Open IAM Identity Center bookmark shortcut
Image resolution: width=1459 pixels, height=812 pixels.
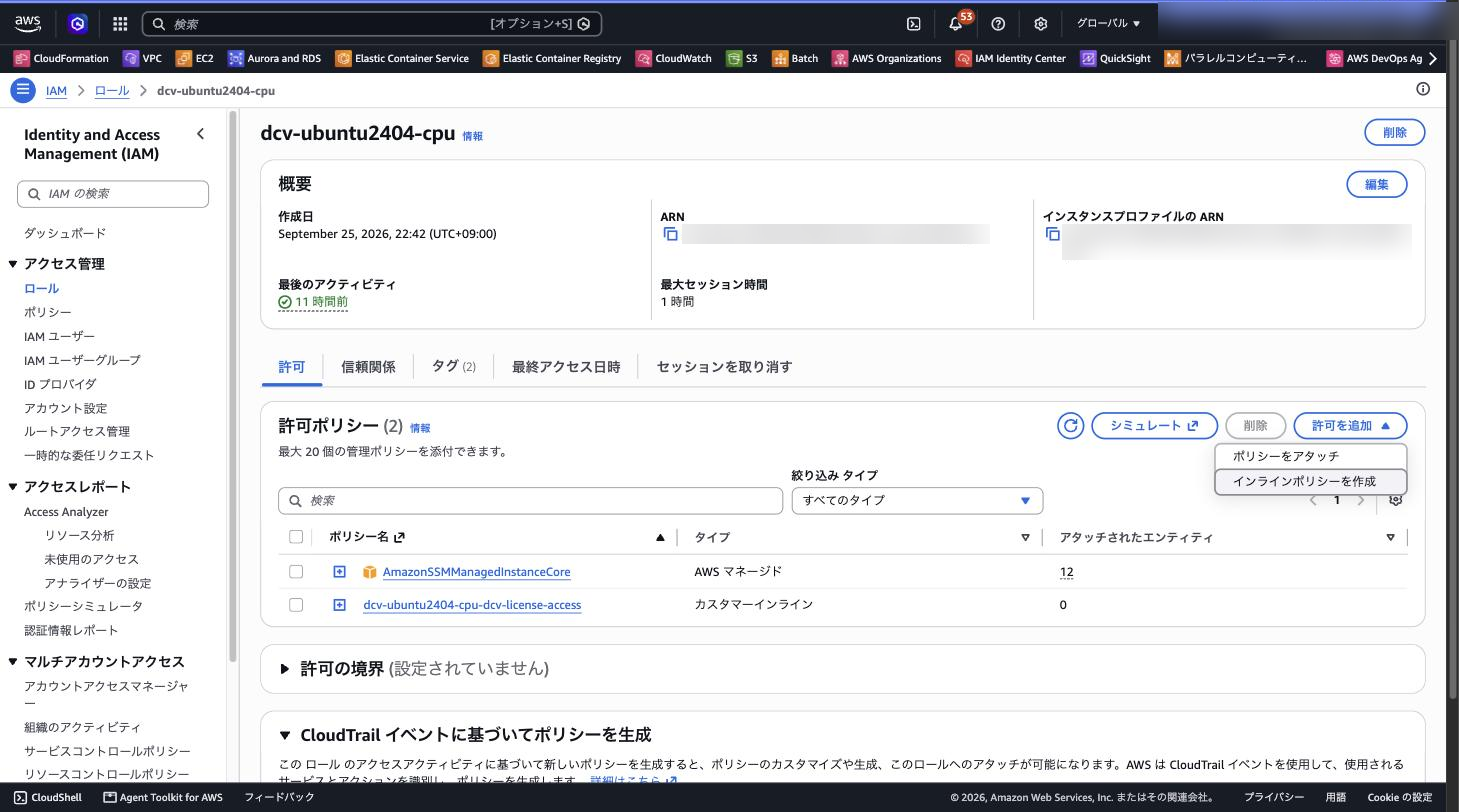[x=1011, y=58]
